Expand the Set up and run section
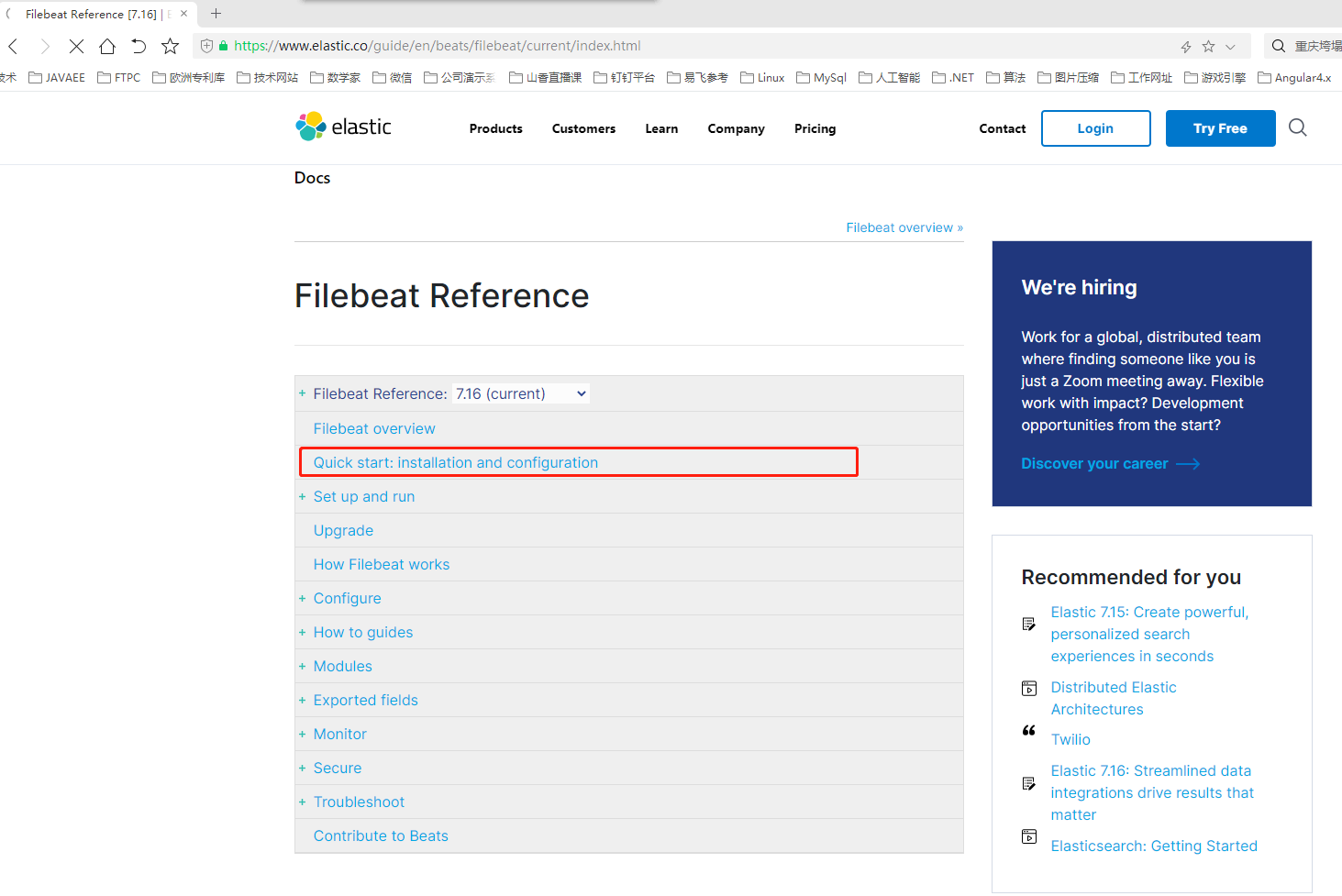 click(302, 496)
